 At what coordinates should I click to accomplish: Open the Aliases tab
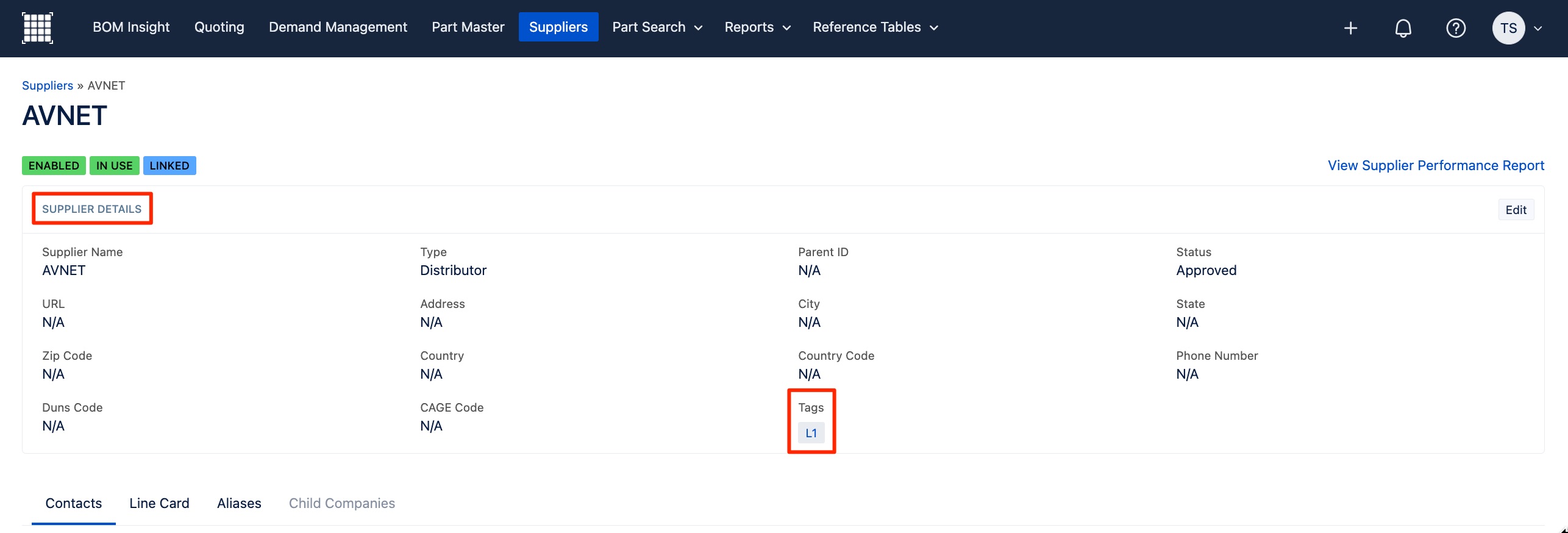point(239,503)
